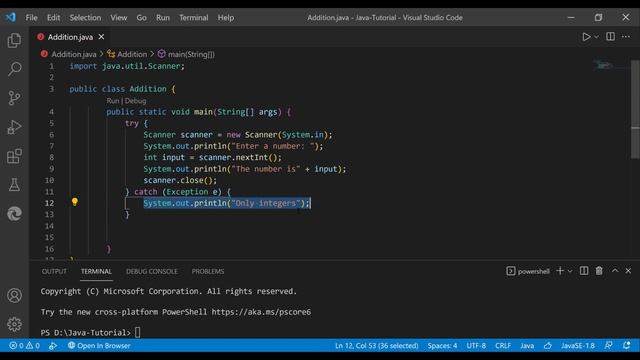The image size is (640, 360).
Task: Open the launch profile dropdown arrow
Action: (x=570, y=271)
